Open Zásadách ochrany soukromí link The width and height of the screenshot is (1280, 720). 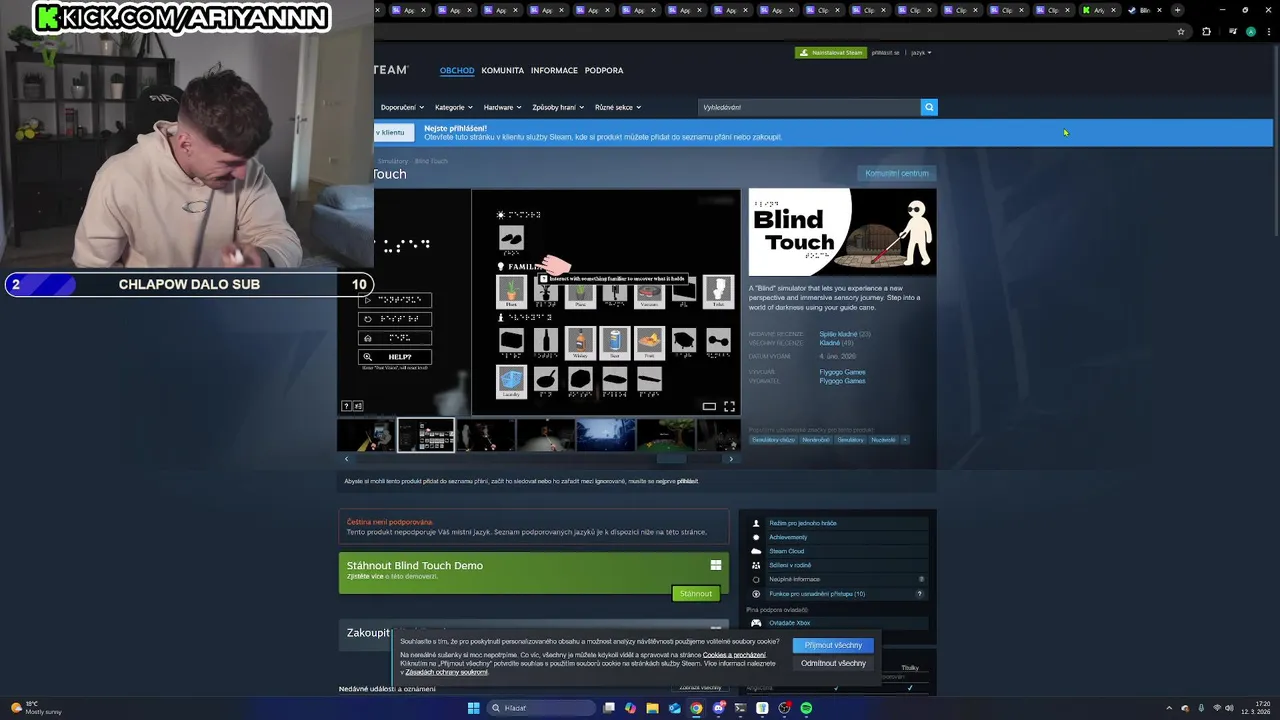coord(447,672)
